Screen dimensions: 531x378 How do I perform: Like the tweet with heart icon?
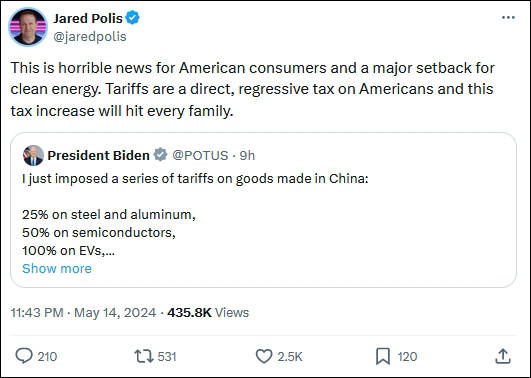pos(264,356)
